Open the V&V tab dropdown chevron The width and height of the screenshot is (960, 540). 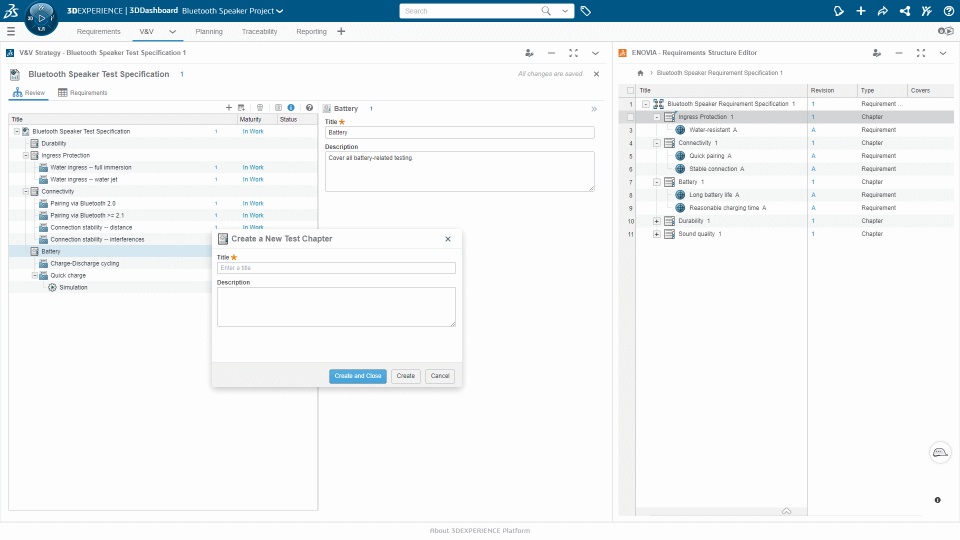[173, 31]
